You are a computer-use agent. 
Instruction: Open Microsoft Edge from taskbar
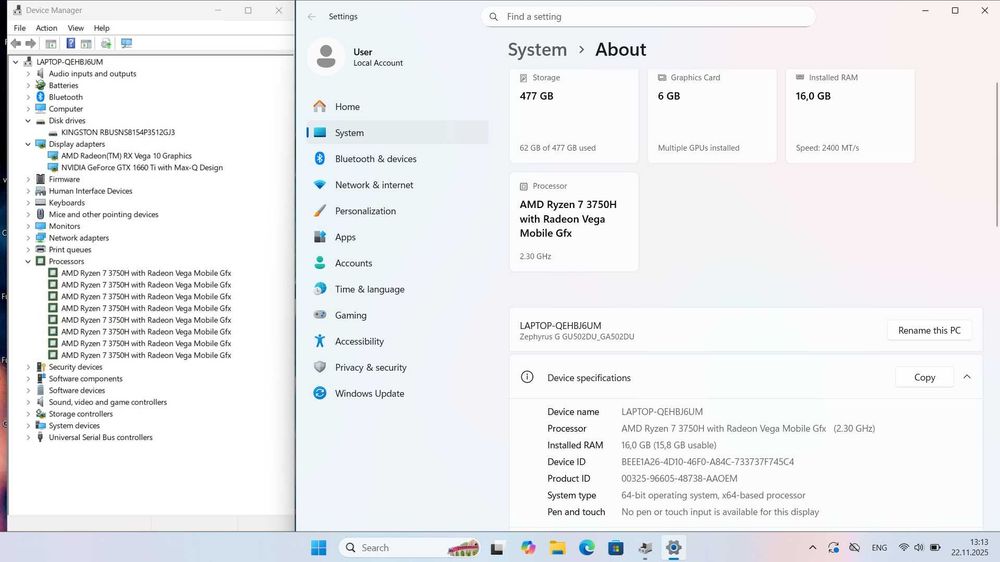[587, 547]
